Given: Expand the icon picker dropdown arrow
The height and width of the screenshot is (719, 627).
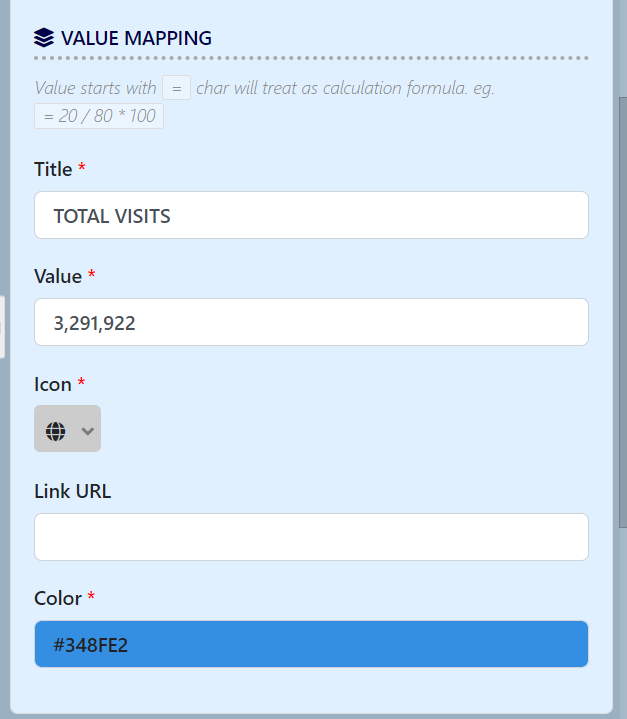Looking at the screenshot, I should (87, 430).
